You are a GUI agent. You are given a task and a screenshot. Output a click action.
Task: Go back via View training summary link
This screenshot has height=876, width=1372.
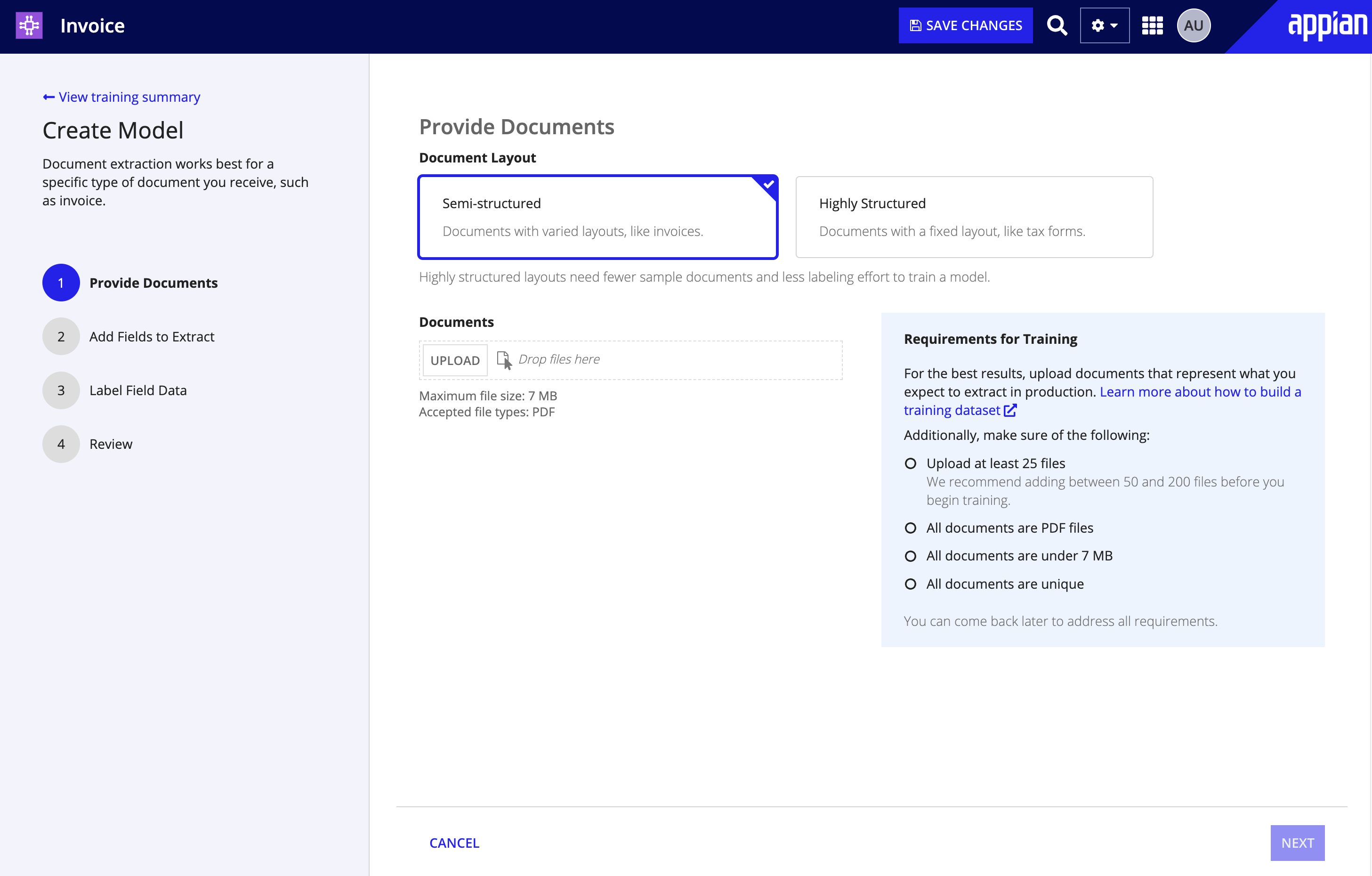point(121,97)
